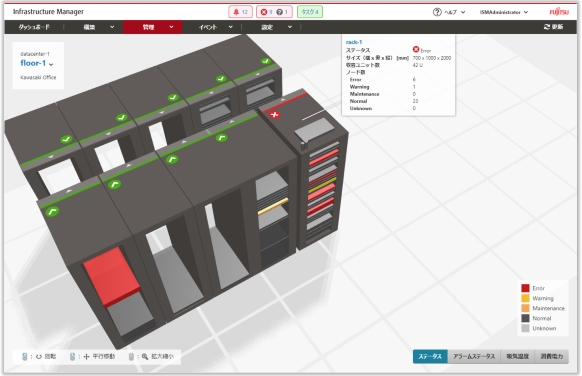Viewport: 582px width, 376px height.
Task: Switch view to ステータス mode
Action: [430, 356]
